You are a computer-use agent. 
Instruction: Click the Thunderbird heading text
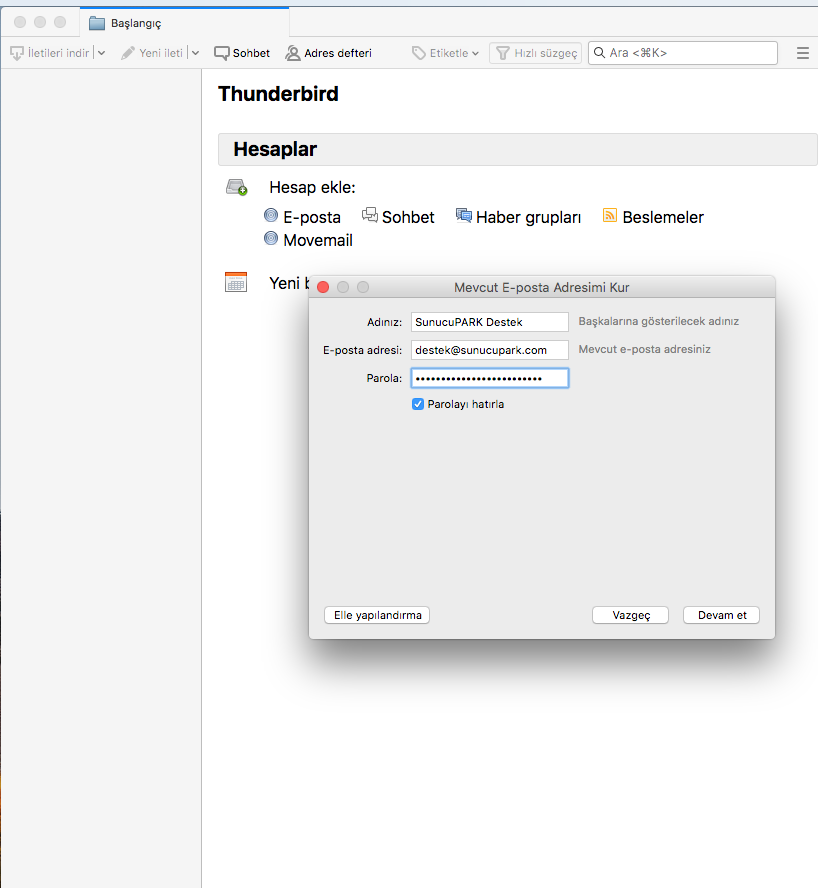pos(278,94)
